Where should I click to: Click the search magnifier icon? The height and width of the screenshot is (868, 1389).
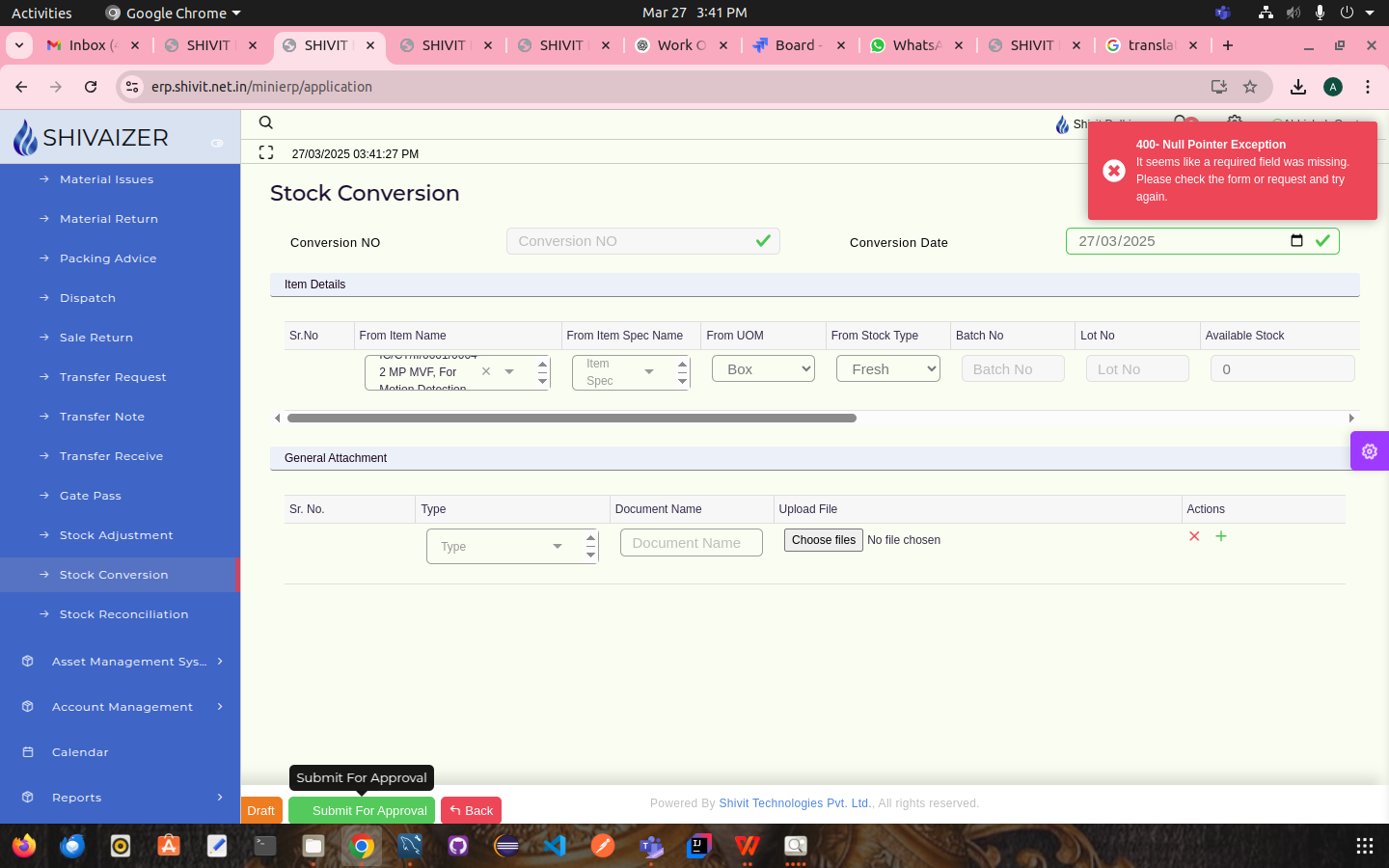266,122
